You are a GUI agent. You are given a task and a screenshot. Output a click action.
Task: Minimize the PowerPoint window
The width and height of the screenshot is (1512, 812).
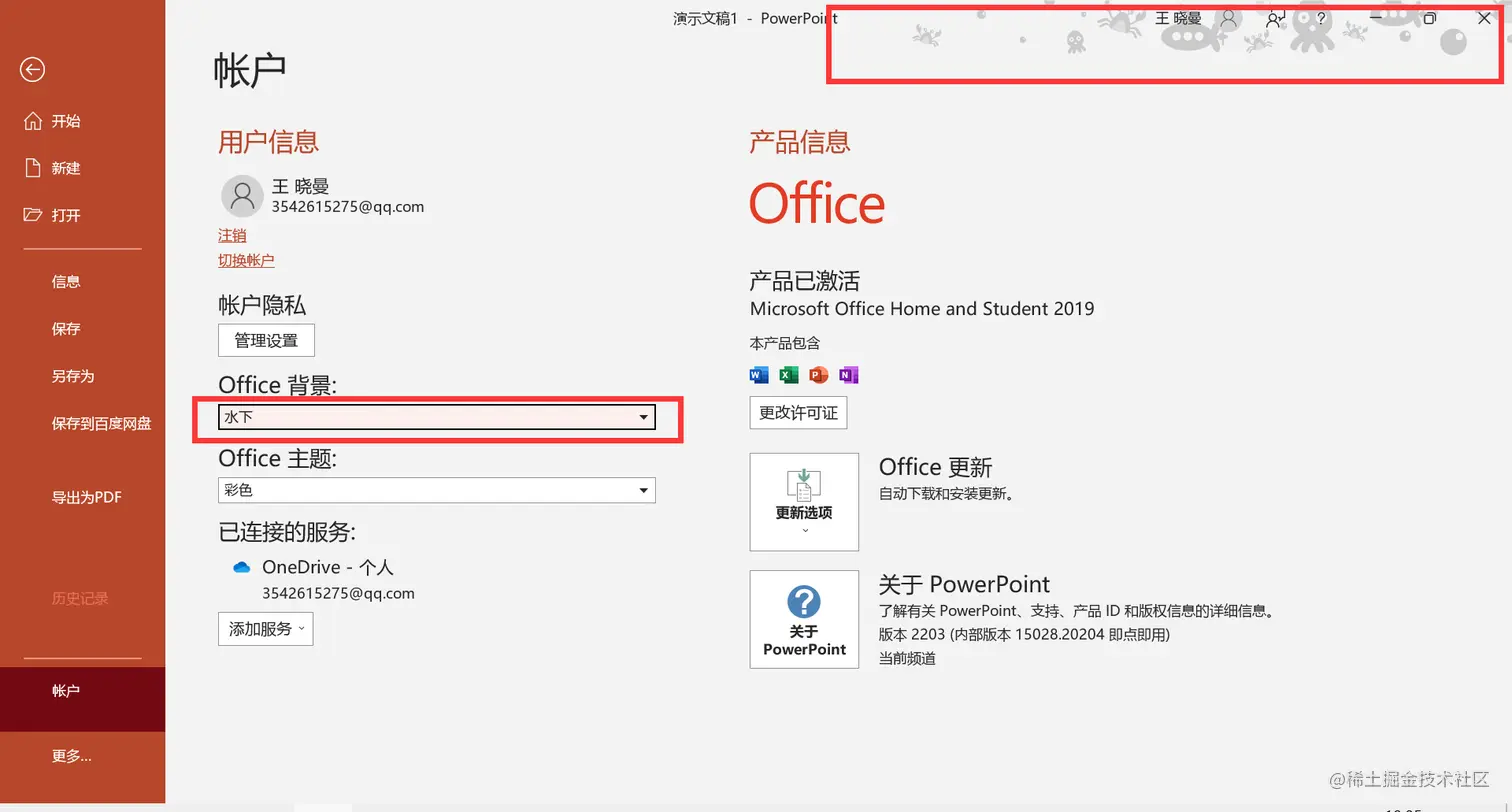pyautogui.click(x=1377, y=18)
